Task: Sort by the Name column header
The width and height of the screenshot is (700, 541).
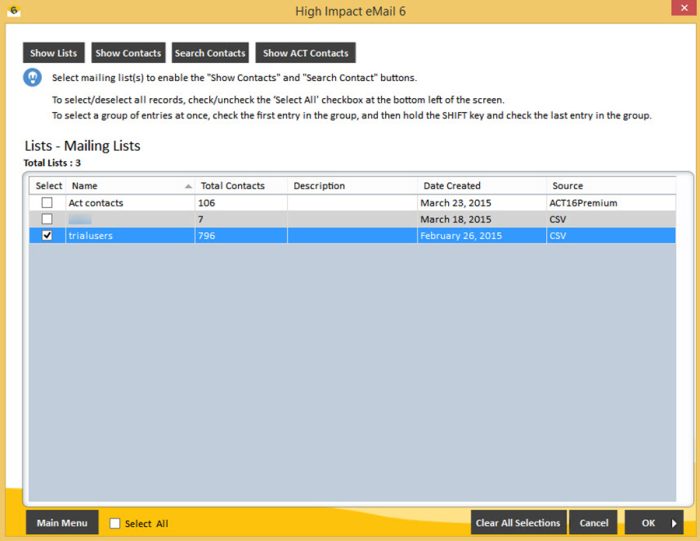Action: coord(130,186)
